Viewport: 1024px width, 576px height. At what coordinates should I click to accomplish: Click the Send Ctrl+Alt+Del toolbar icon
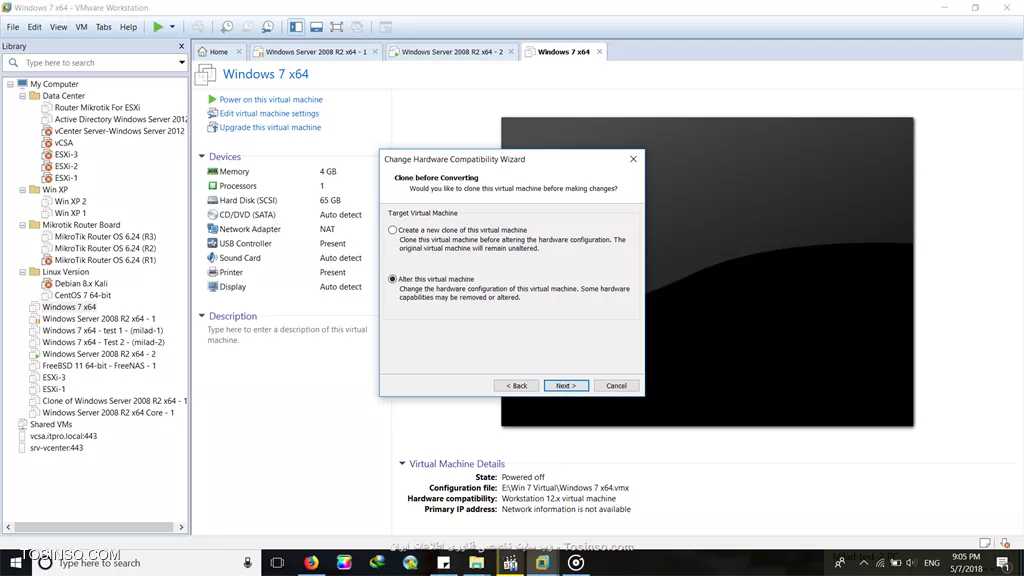point(198,27)
